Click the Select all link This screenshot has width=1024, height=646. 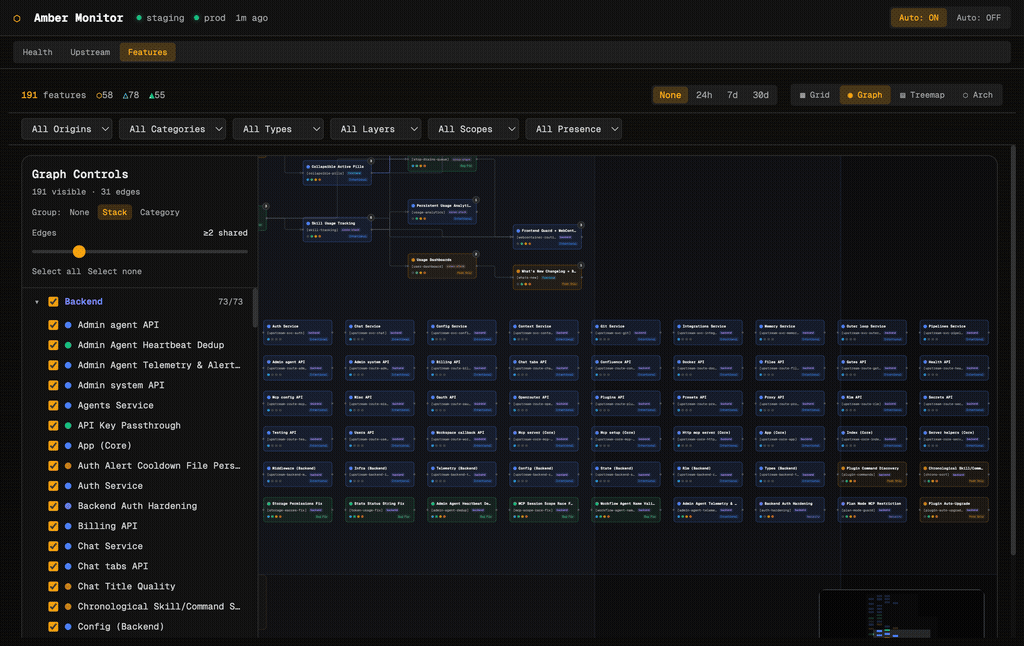click(x=56, y=272)
